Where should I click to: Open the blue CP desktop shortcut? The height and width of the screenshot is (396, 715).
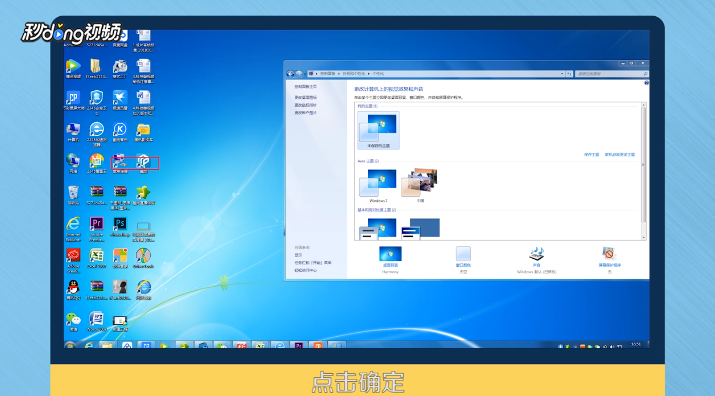point(73,100)
